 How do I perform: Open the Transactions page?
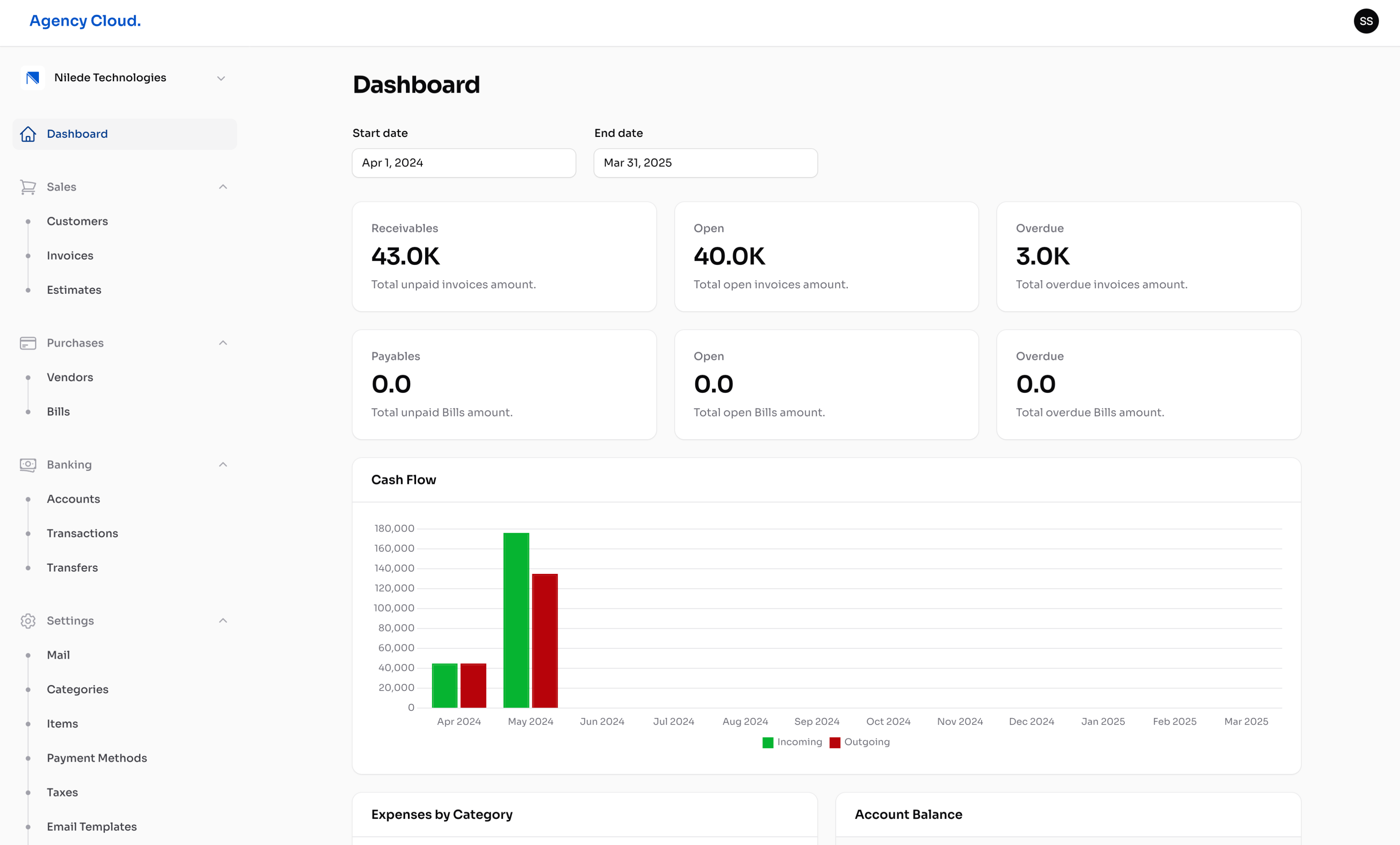coord(82,534)
